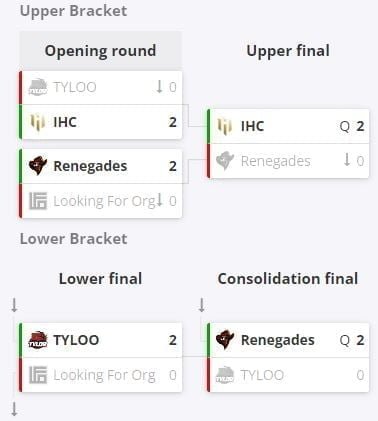The height and width of the screenshot is (421, 378).
Task: Click greyed TYLOO logo in Consolidation final
Action: 225,375
